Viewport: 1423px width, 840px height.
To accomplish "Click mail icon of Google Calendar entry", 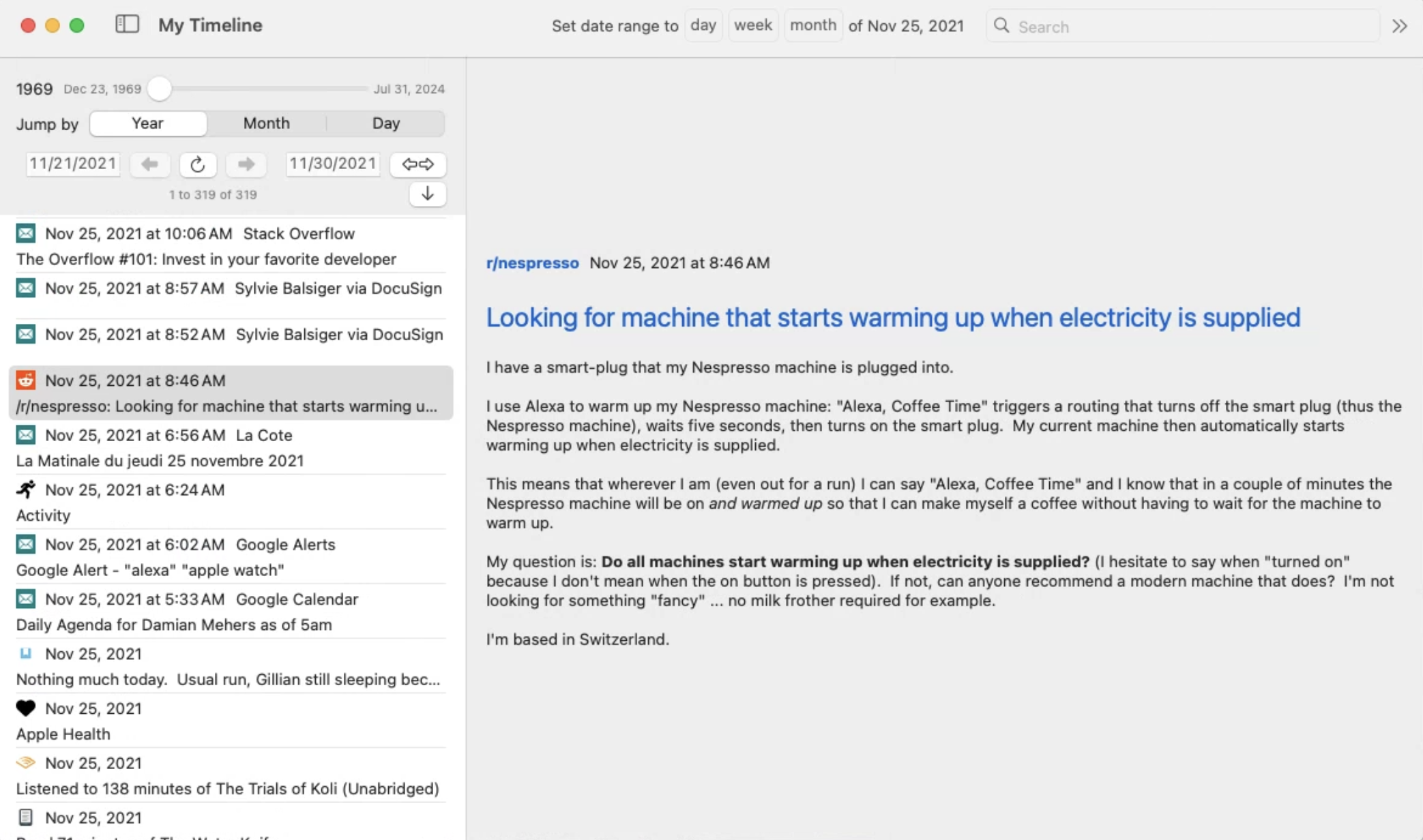I will [x=26, y=598].
